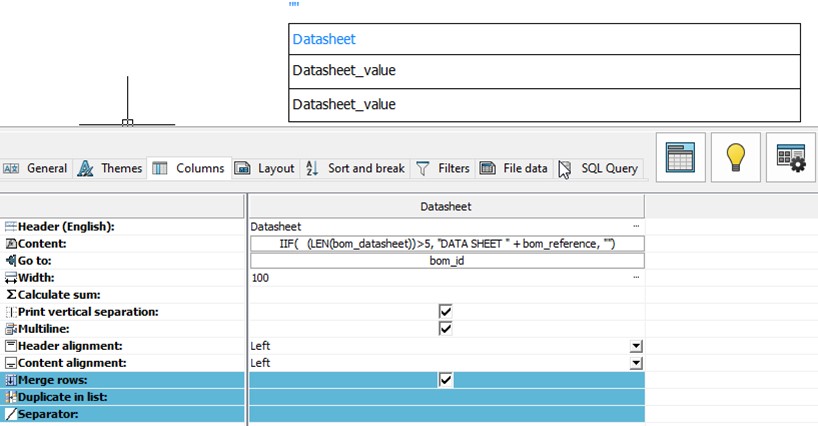Expand the Header alignment dropdown
The image size is (818, 426).
[635, 346]
